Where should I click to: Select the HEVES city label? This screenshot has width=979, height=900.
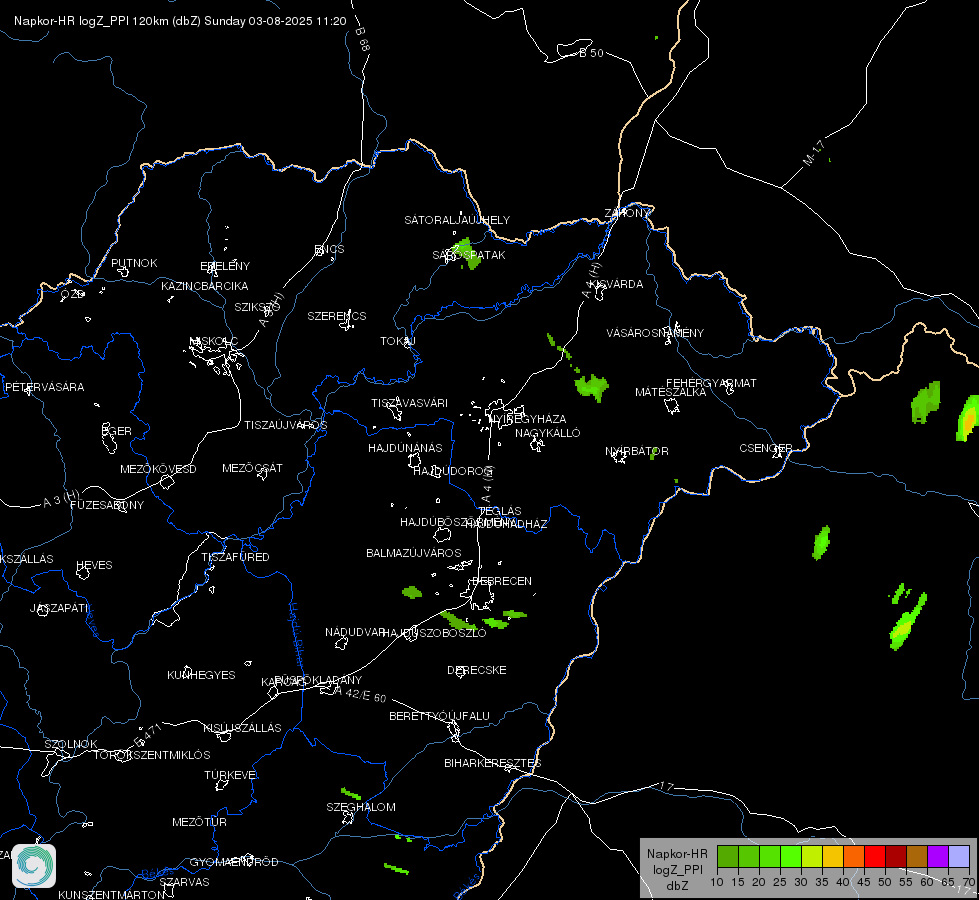[x=94, y=565]
